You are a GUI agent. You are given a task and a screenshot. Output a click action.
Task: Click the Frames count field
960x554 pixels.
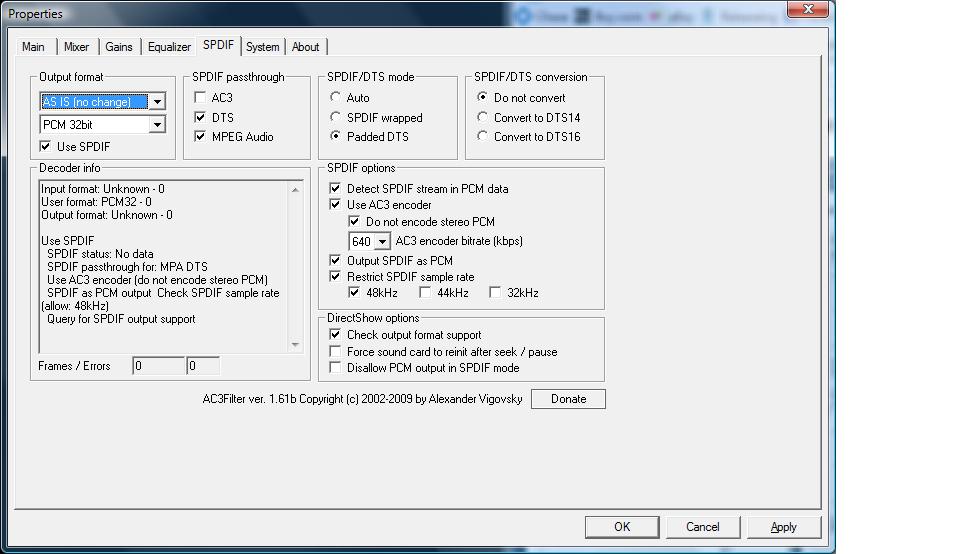(158, 366)
